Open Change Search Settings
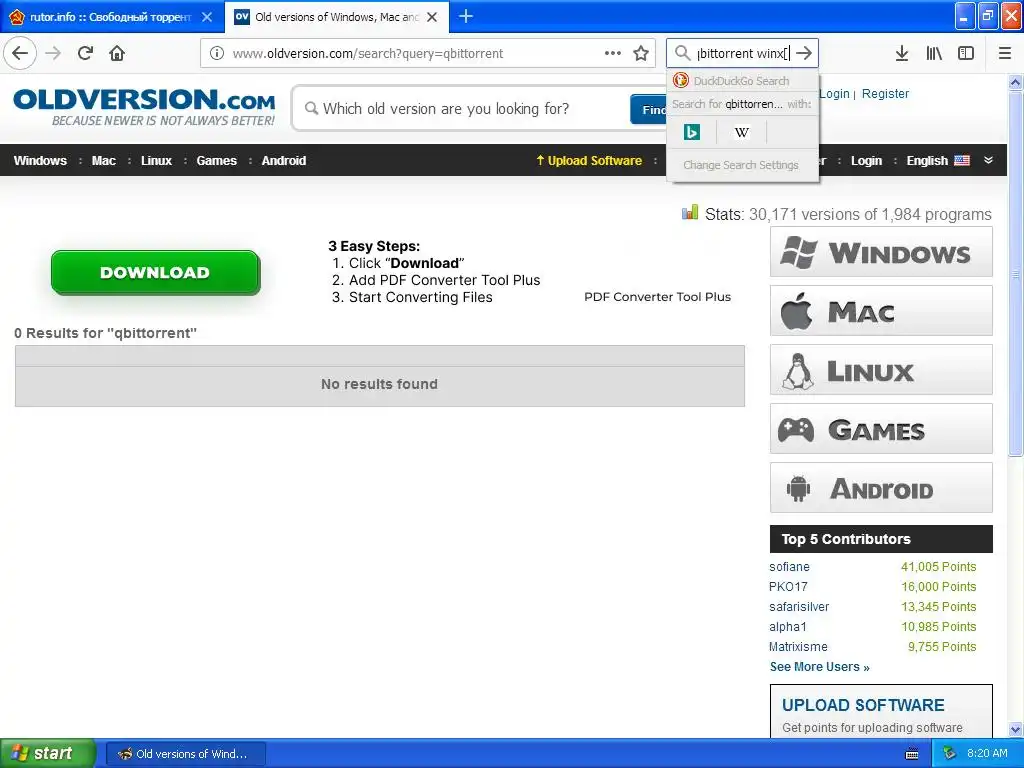 (741, 165)
